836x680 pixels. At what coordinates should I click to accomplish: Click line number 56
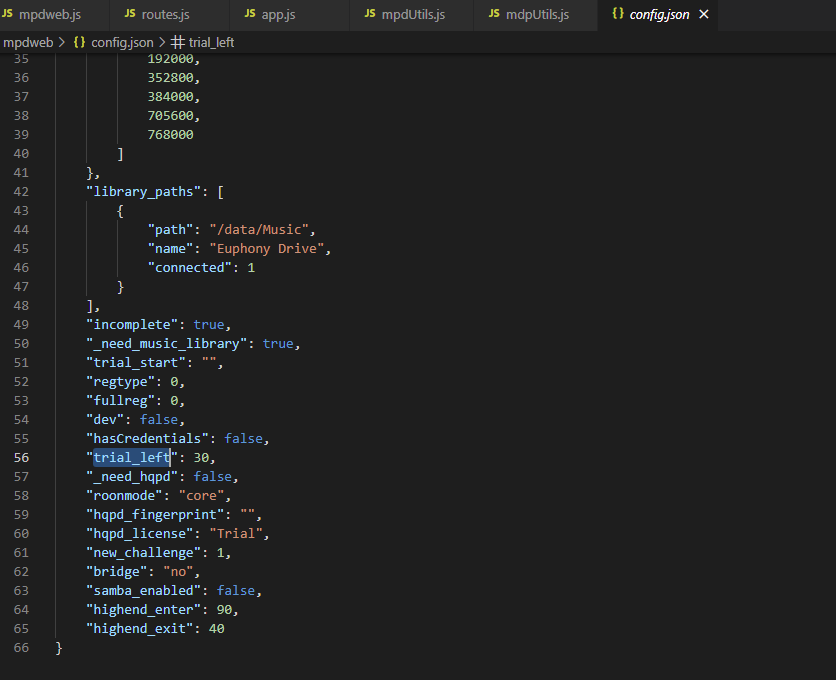[21, 458]
